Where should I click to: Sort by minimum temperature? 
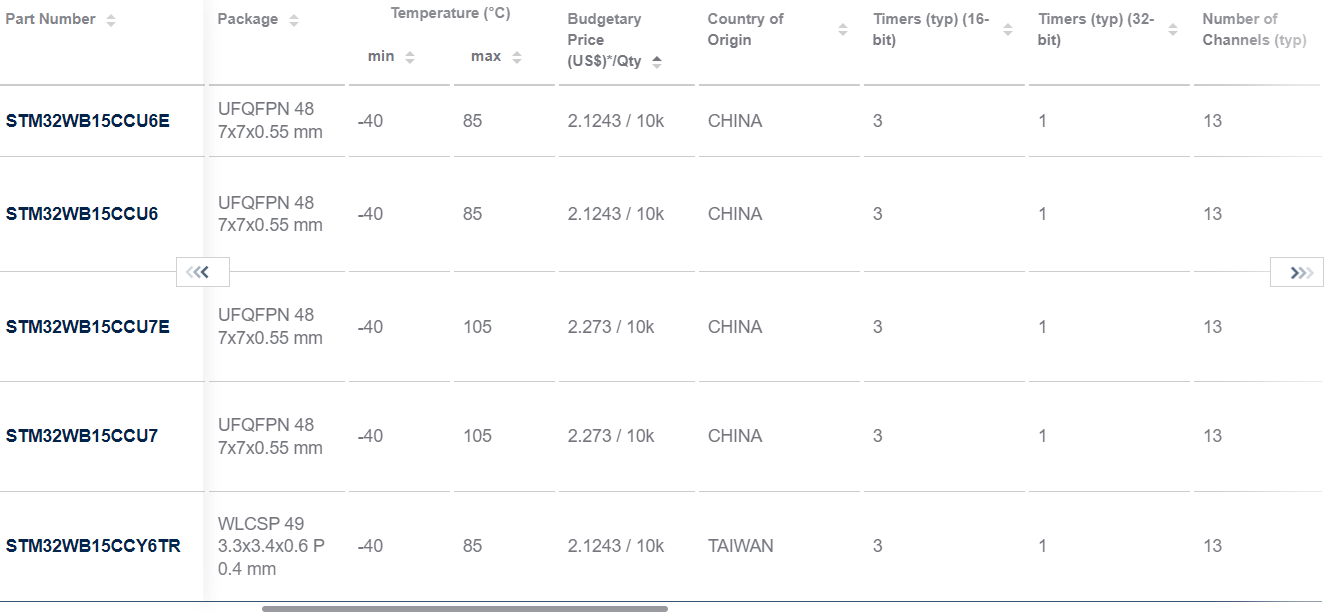(410, 57)
